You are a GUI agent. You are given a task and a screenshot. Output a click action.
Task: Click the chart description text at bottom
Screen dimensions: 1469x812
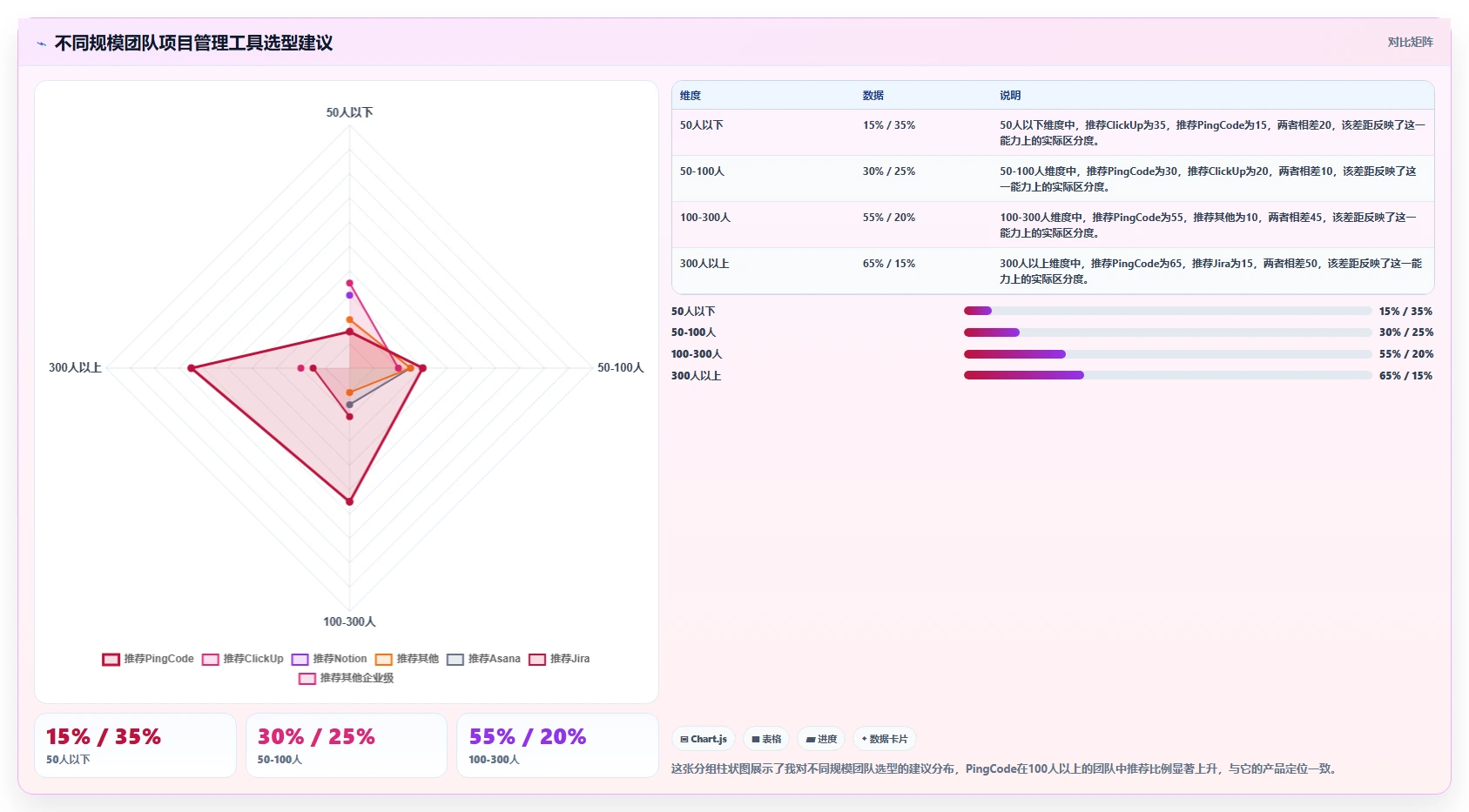(1006, 768)
